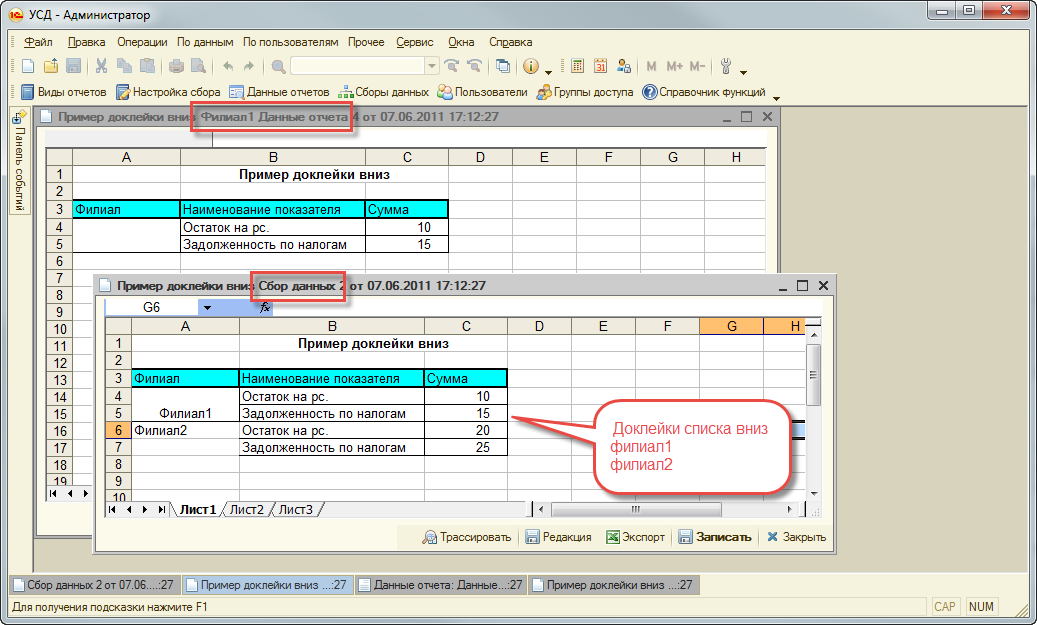Expand the cell name box dropdown showing G6
This screenshot has height=625, width=1037.
[x=207, y=307]
